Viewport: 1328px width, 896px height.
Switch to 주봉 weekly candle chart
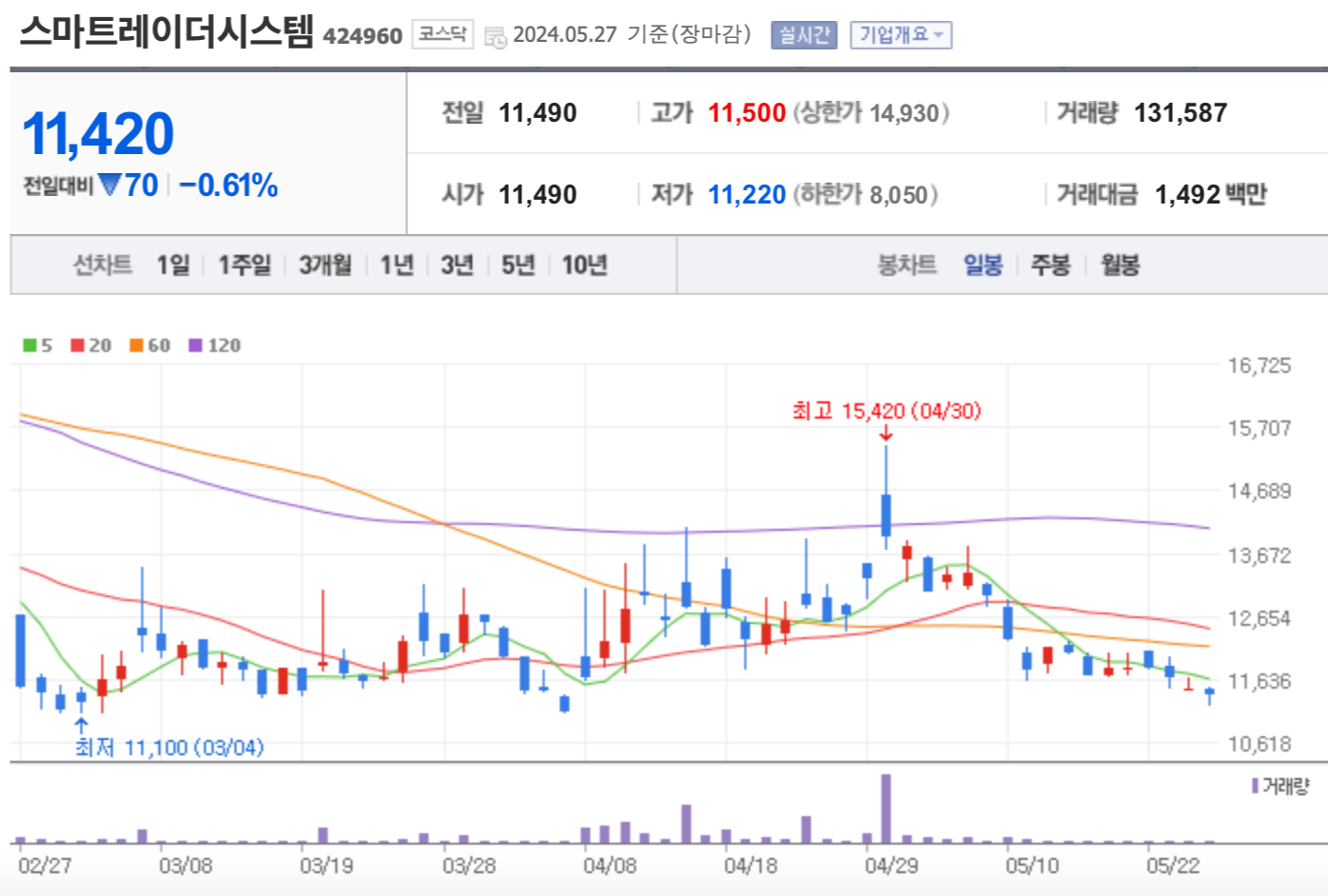click(1051, 264)
